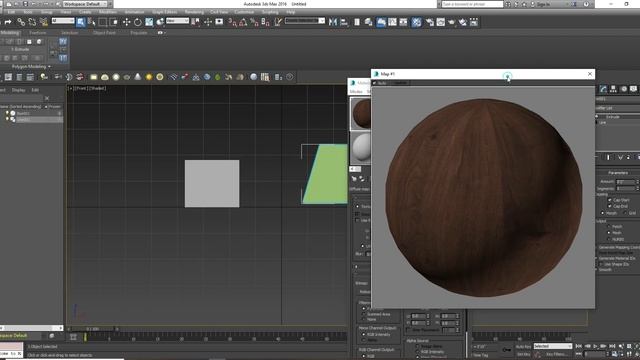Click the Align tool icon

tap(344, 22)
